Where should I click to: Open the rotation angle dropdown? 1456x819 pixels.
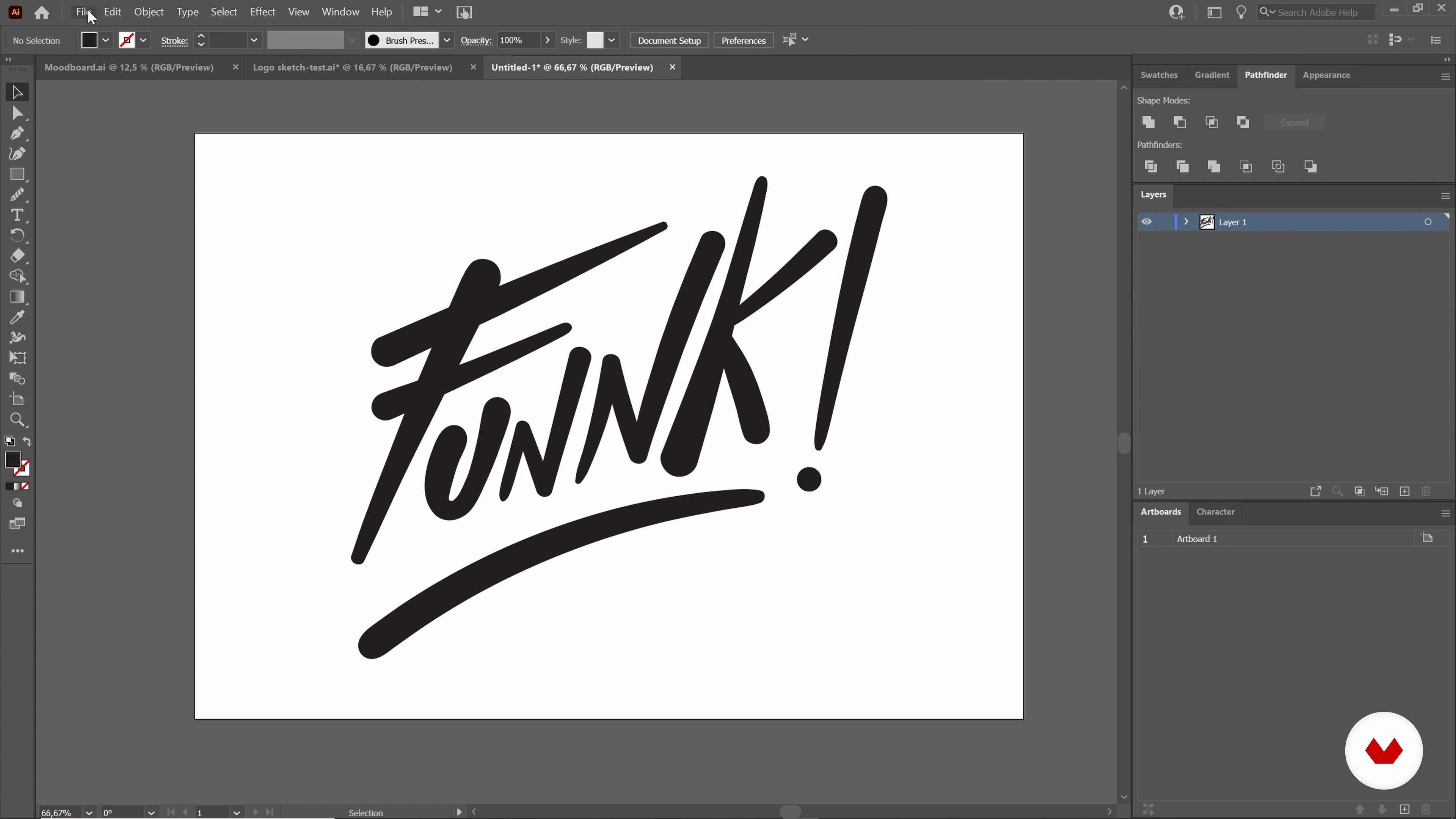click(x=151, y=813)
